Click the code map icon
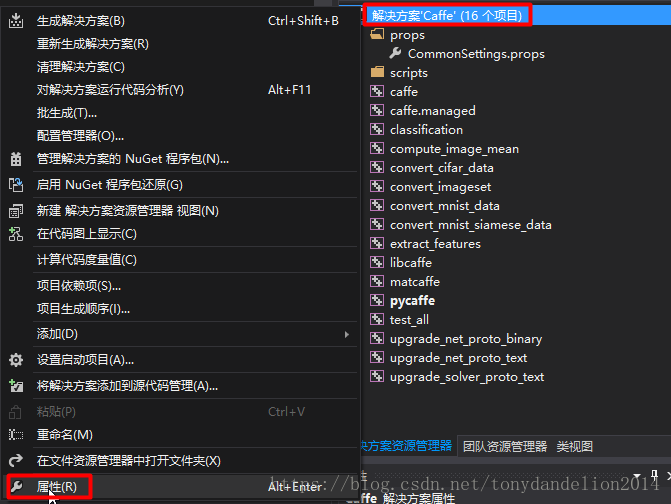Image resolution: width=671 pixels, height=504 pixels. click(16, 234)
